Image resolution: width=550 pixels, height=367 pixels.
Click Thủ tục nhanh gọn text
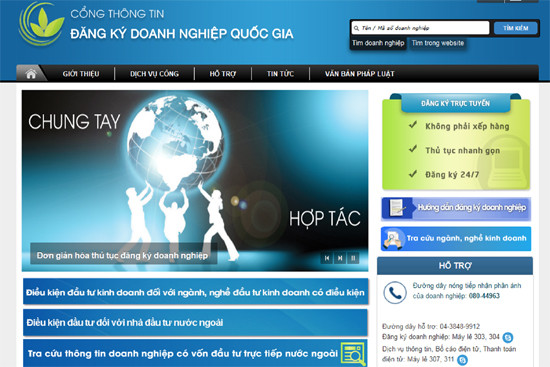click(x=463, y=151)
